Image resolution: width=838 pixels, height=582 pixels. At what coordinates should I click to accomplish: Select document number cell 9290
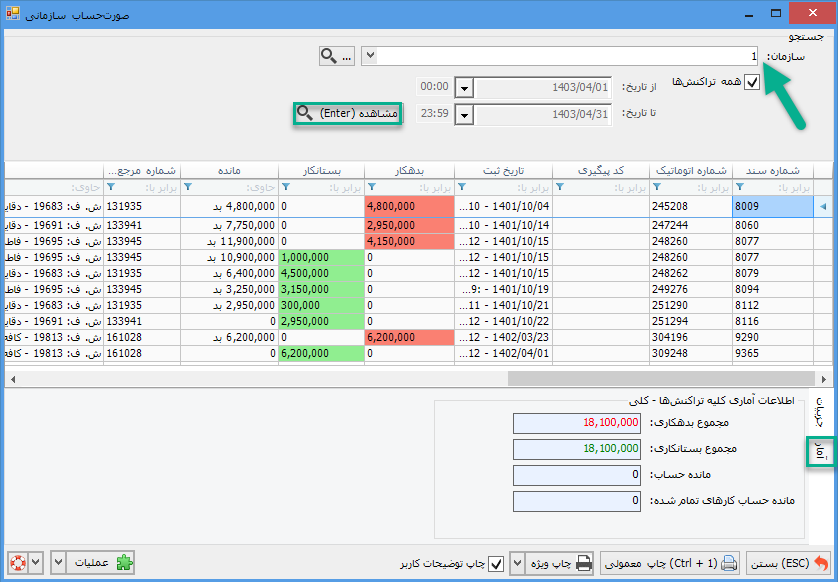773,337
